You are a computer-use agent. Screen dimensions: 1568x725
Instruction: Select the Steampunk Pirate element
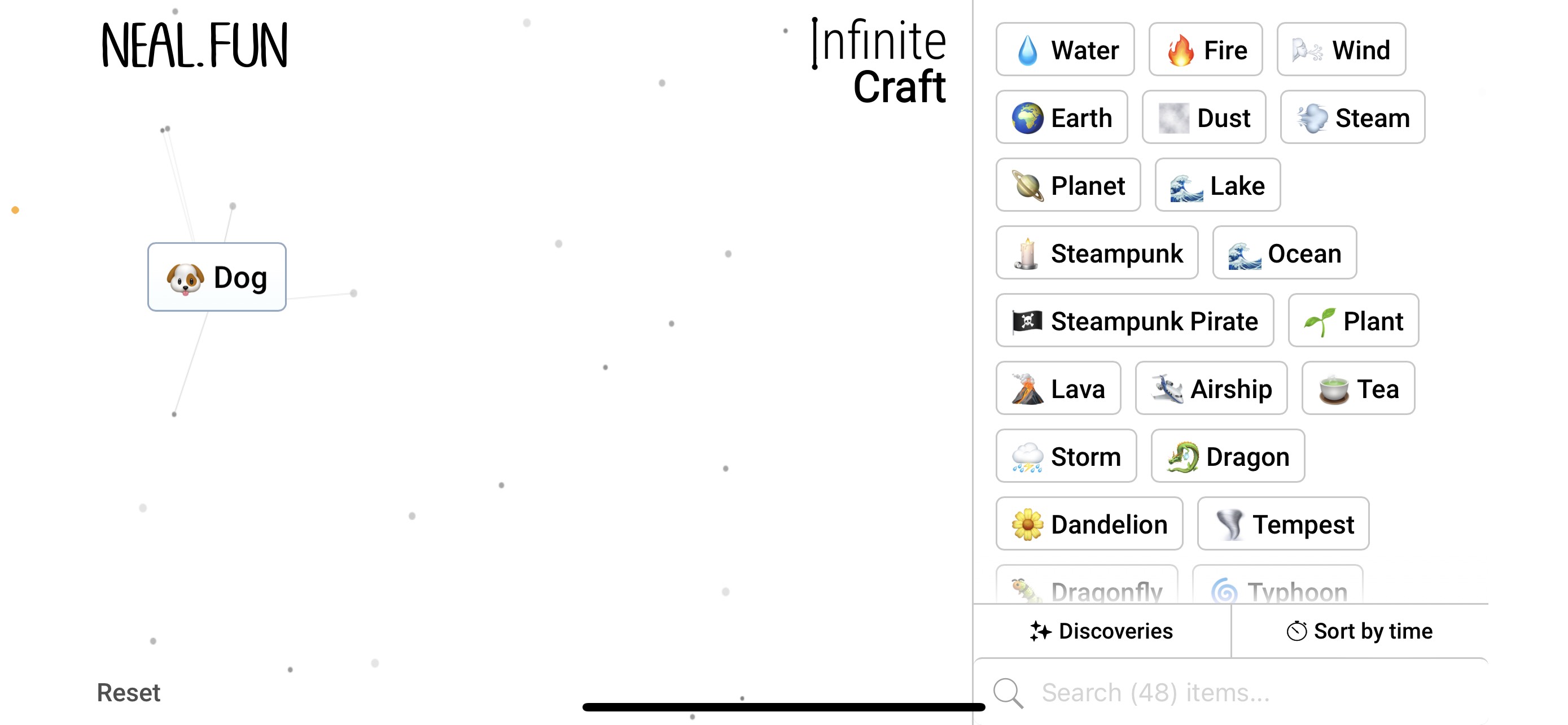pos(1134,321)
